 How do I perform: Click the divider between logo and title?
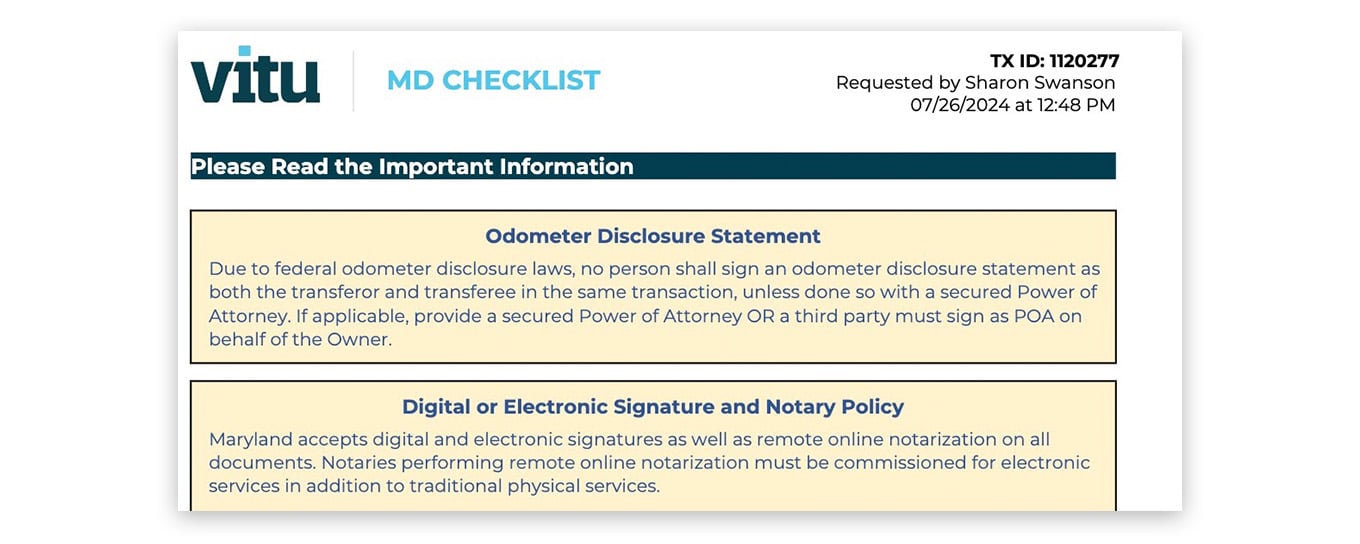(353, 81)
